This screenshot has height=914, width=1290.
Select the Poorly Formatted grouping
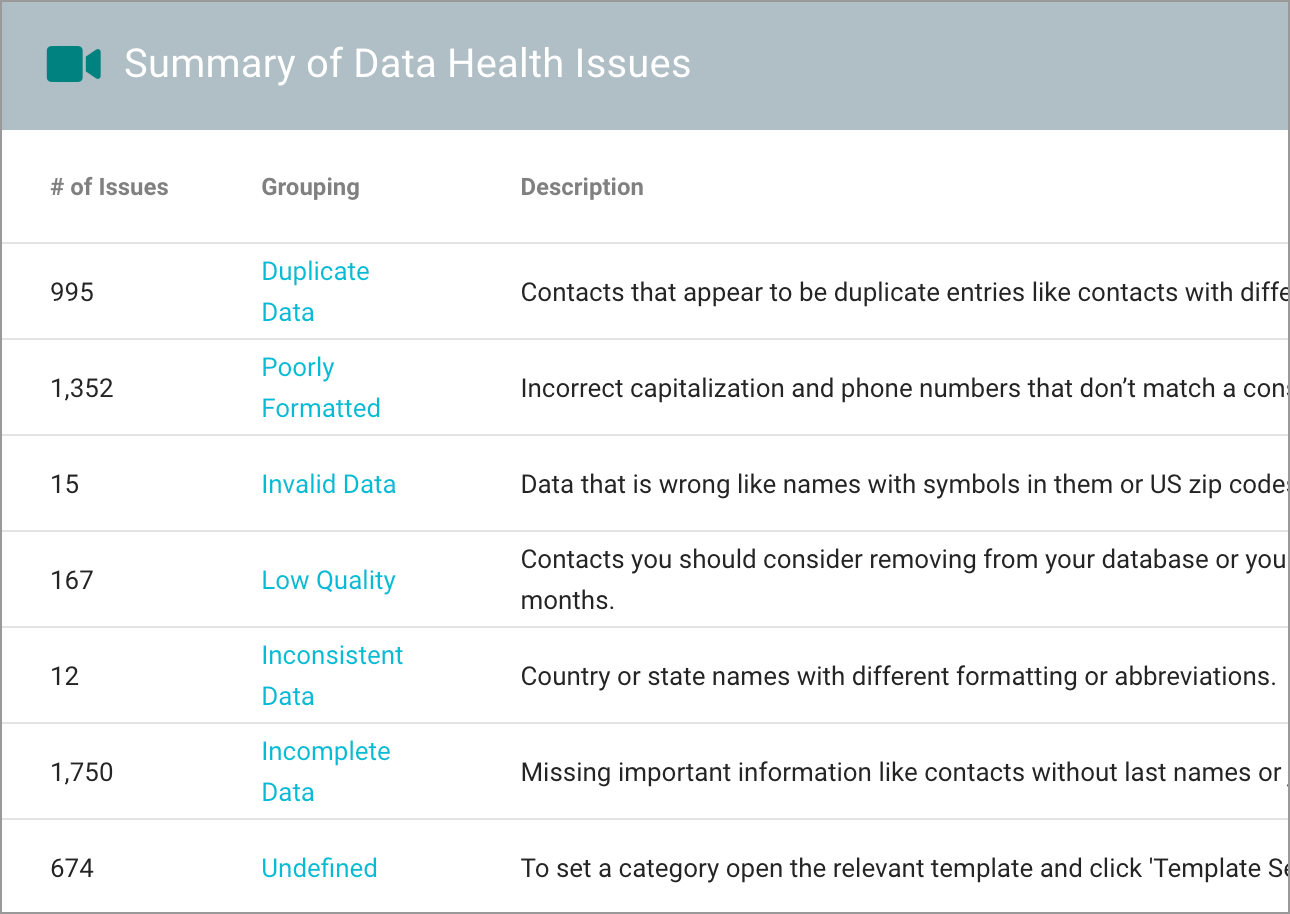[321, 387]
